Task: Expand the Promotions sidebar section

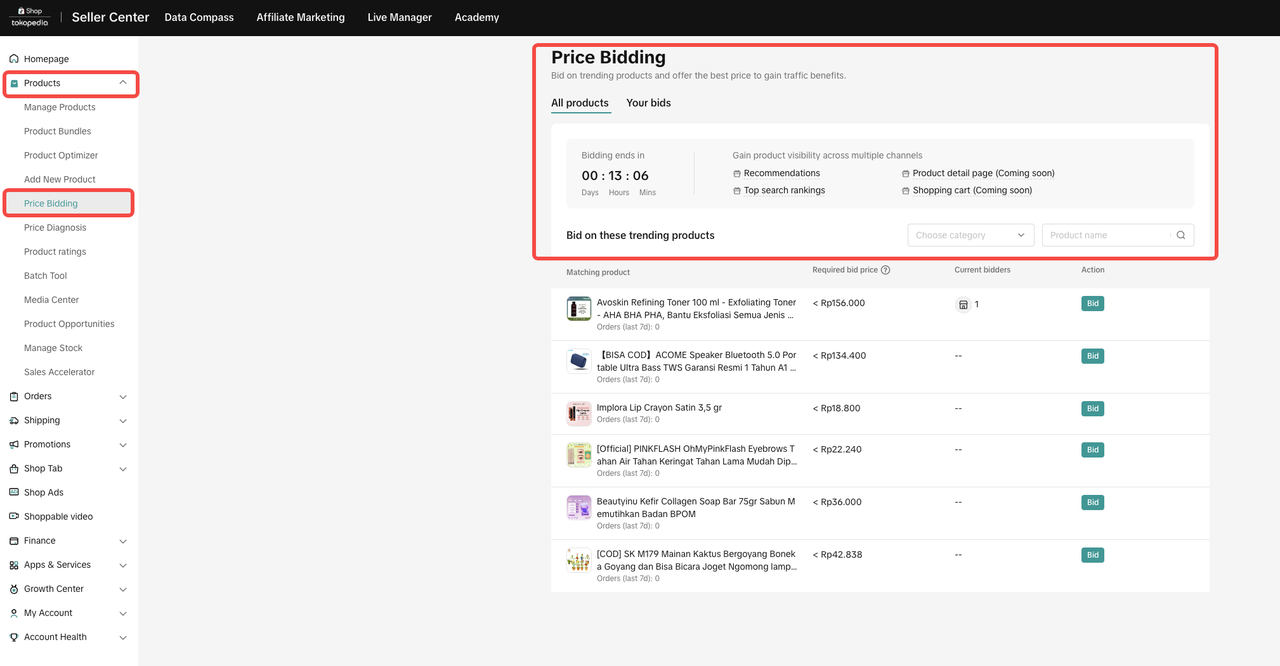Action: click(x=123, y=445)
